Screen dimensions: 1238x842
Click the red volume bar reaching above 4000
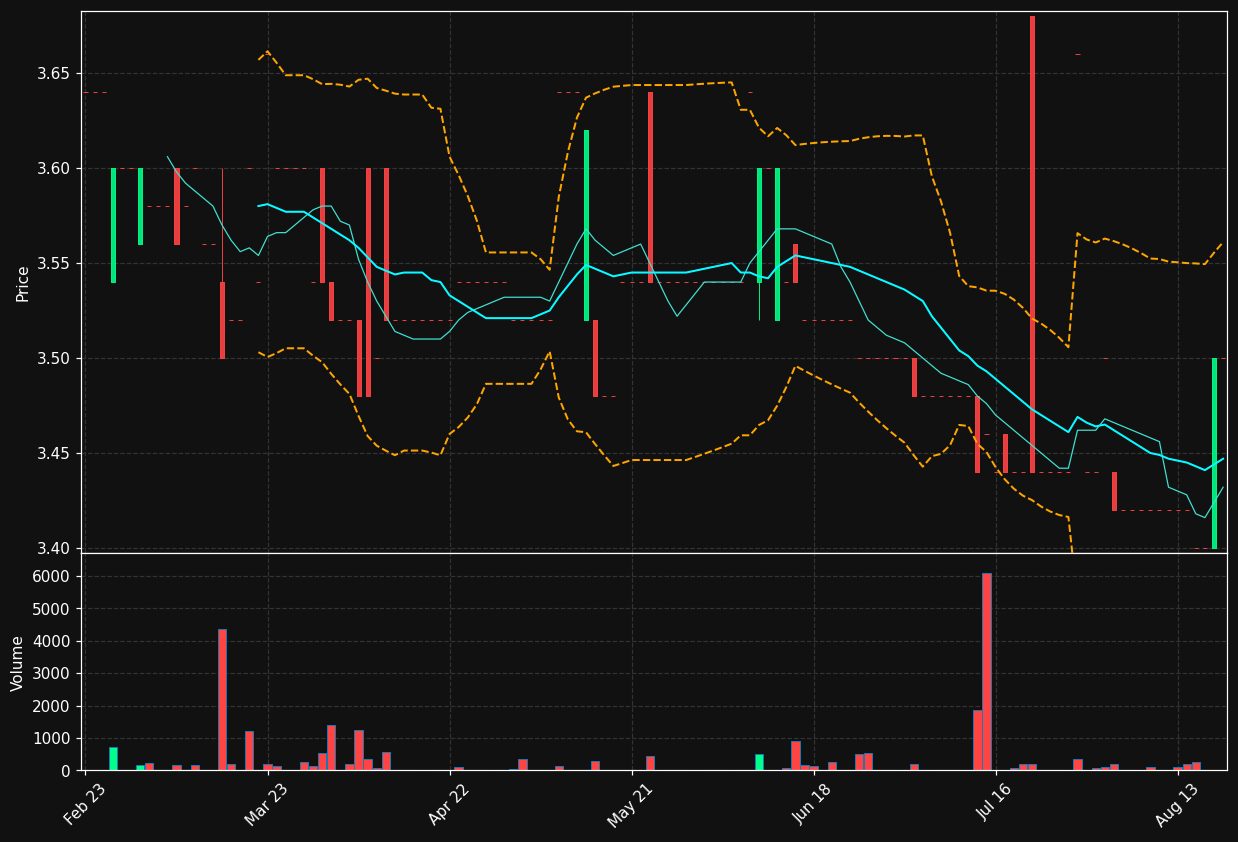(222, 700)
